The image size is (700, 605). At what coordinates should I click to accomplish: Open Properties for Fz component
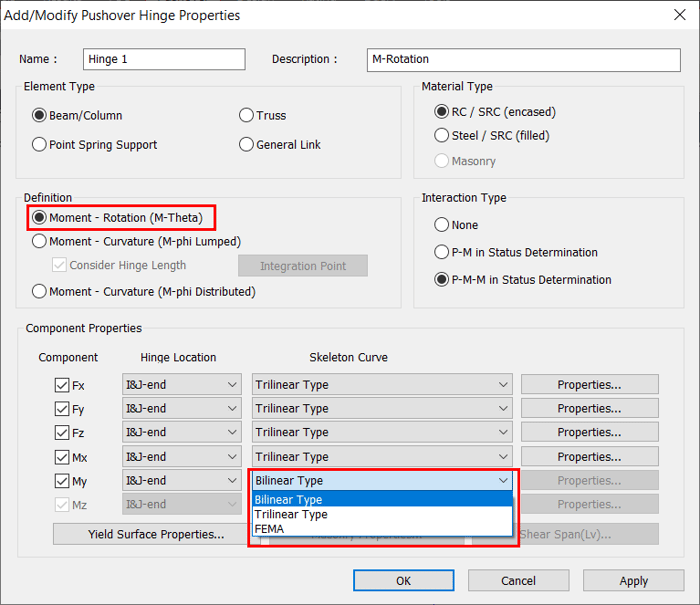coord(589,432)
